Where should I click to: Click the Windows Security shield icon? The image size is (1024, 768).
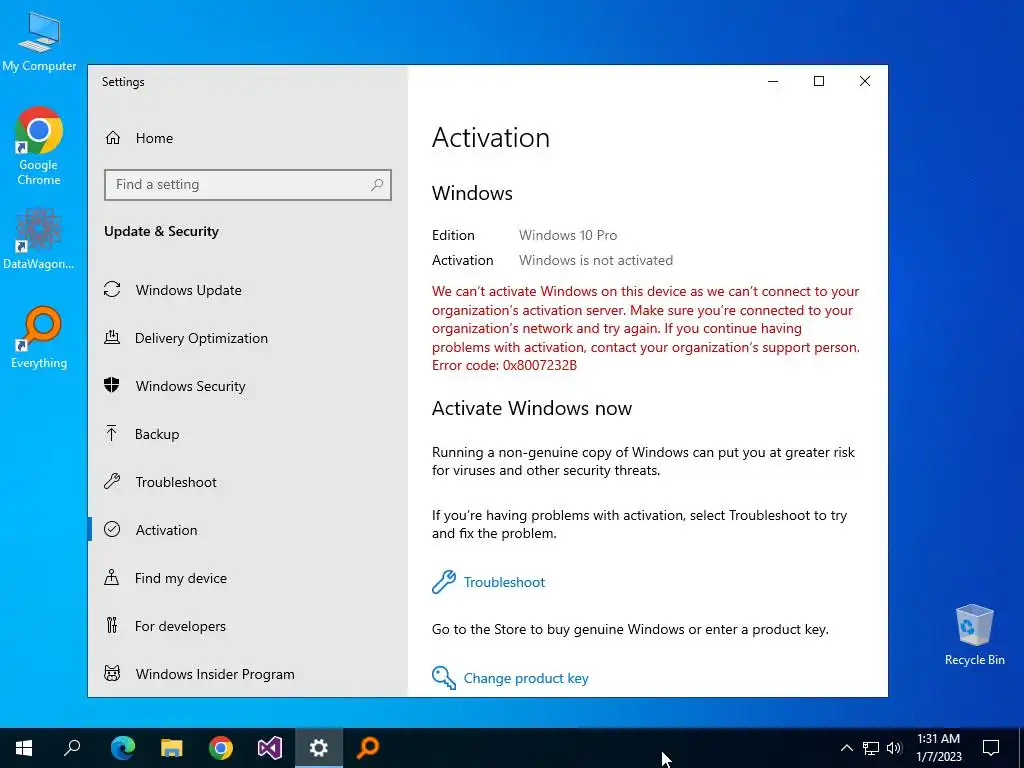[112, 385]
